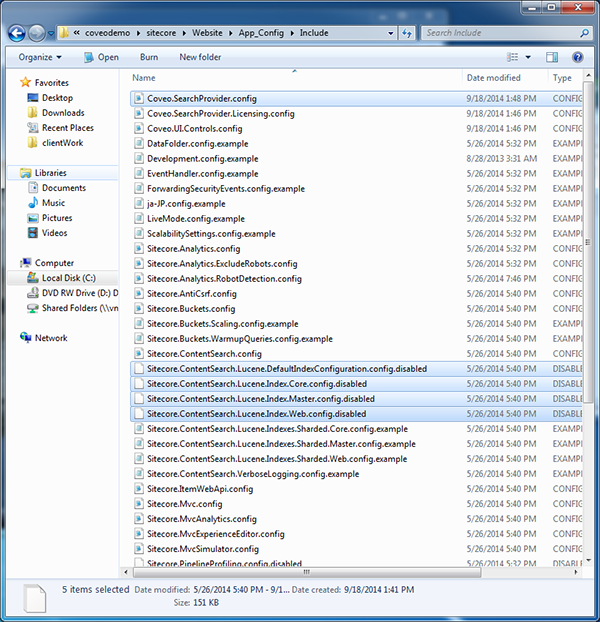600x622 pixels.
Task: Select the Coveo.UI.Controls.config file icon
Action: click(138, 129)
